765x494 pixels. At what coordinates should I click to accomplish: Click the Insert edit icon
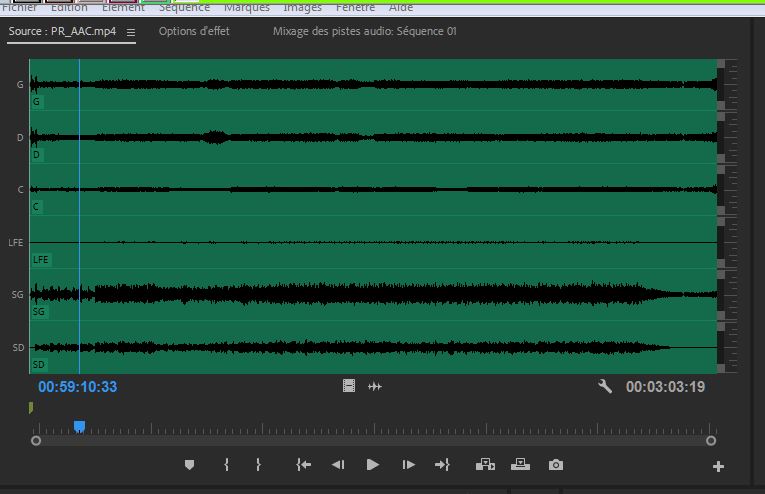[486, 465]
